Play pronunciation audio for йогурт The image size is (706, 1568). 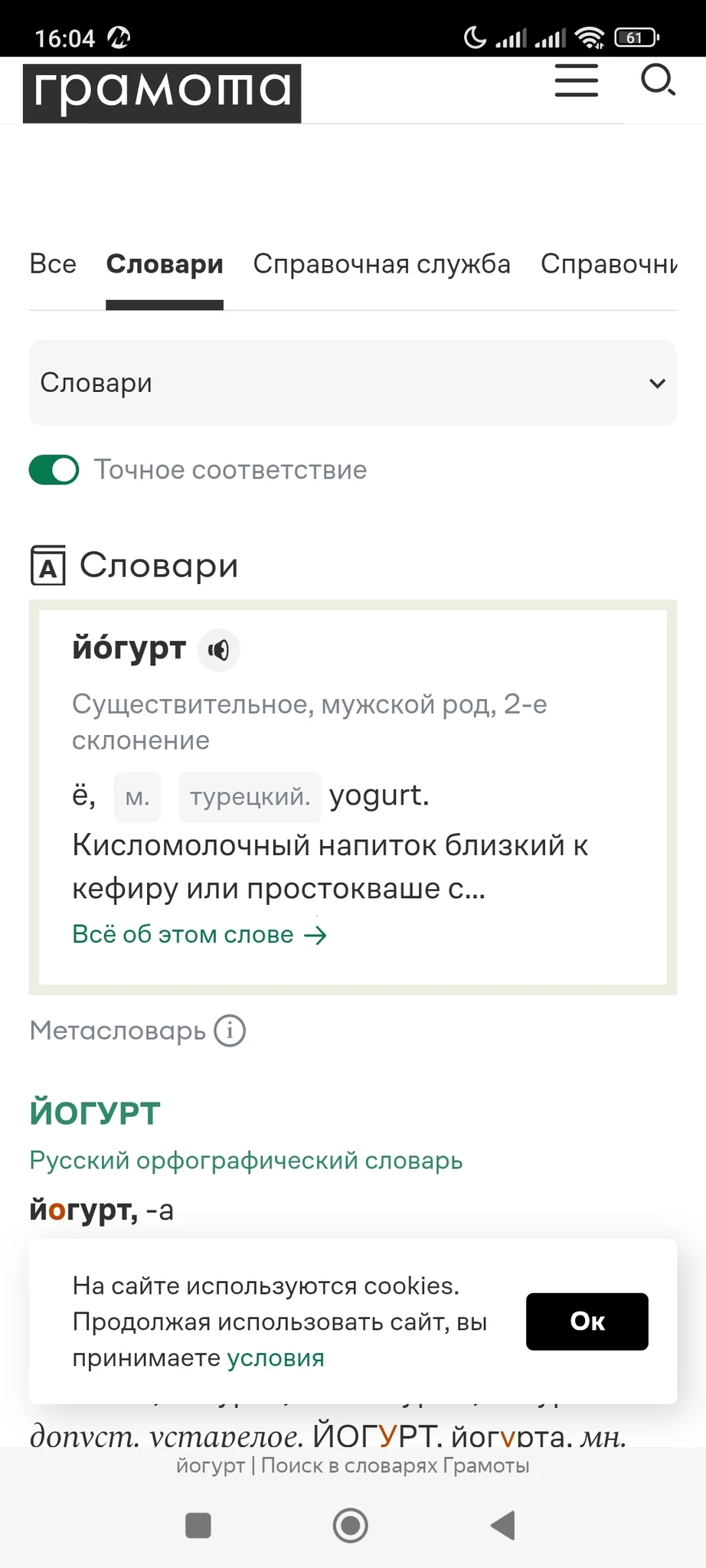click(x=219, y=650)
